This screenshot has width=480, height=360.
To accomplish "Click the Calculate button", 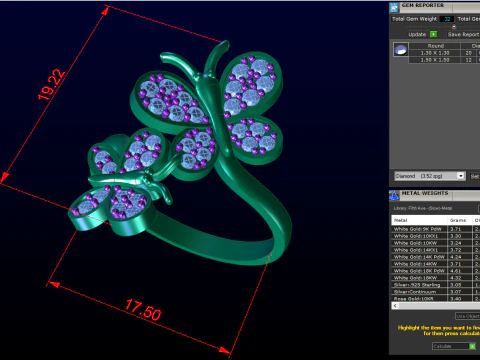I will (454, 346).
